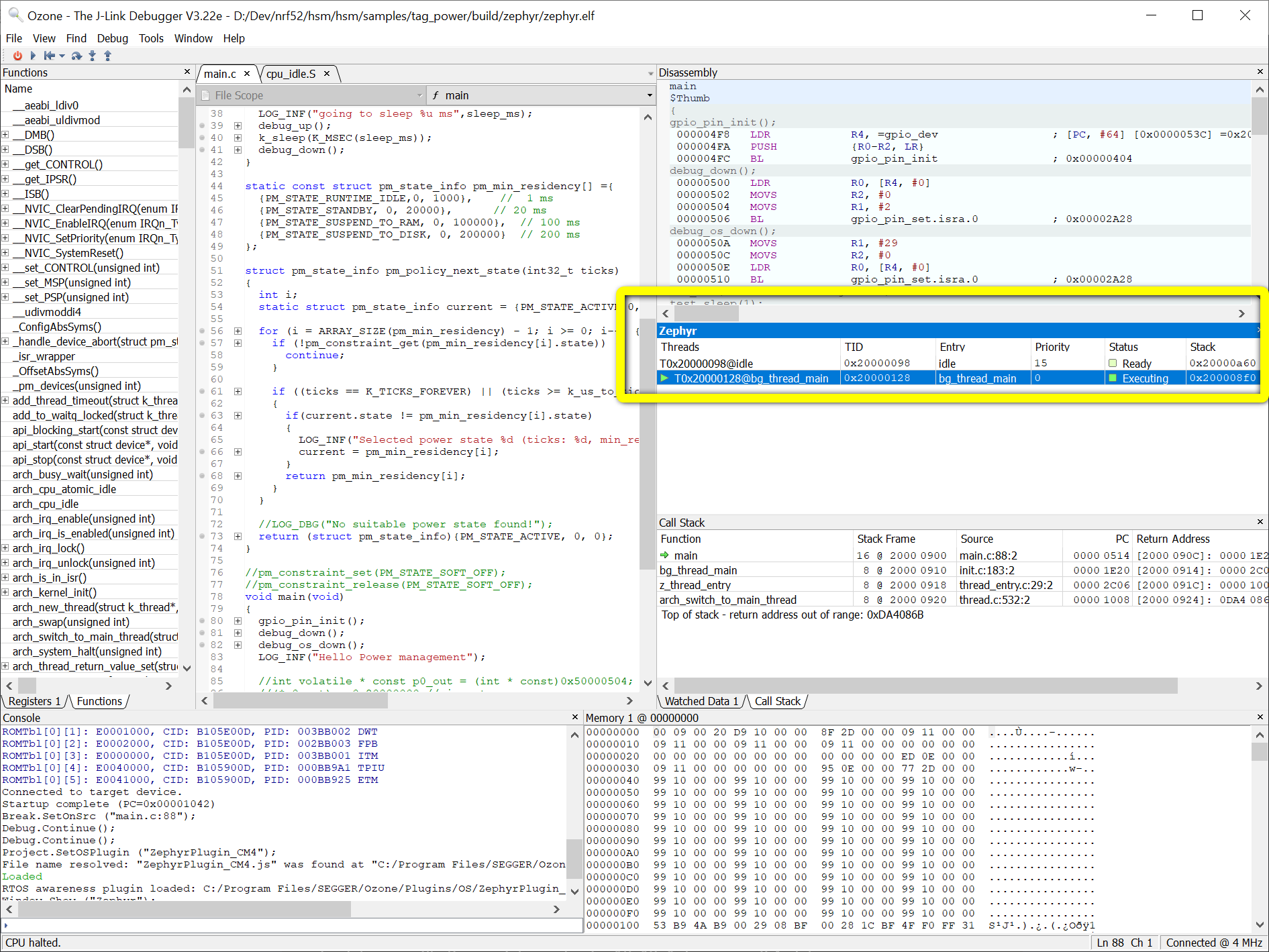Open the reset mode dropdown arrow
The image size is (1269, 952).
[62, 56]
